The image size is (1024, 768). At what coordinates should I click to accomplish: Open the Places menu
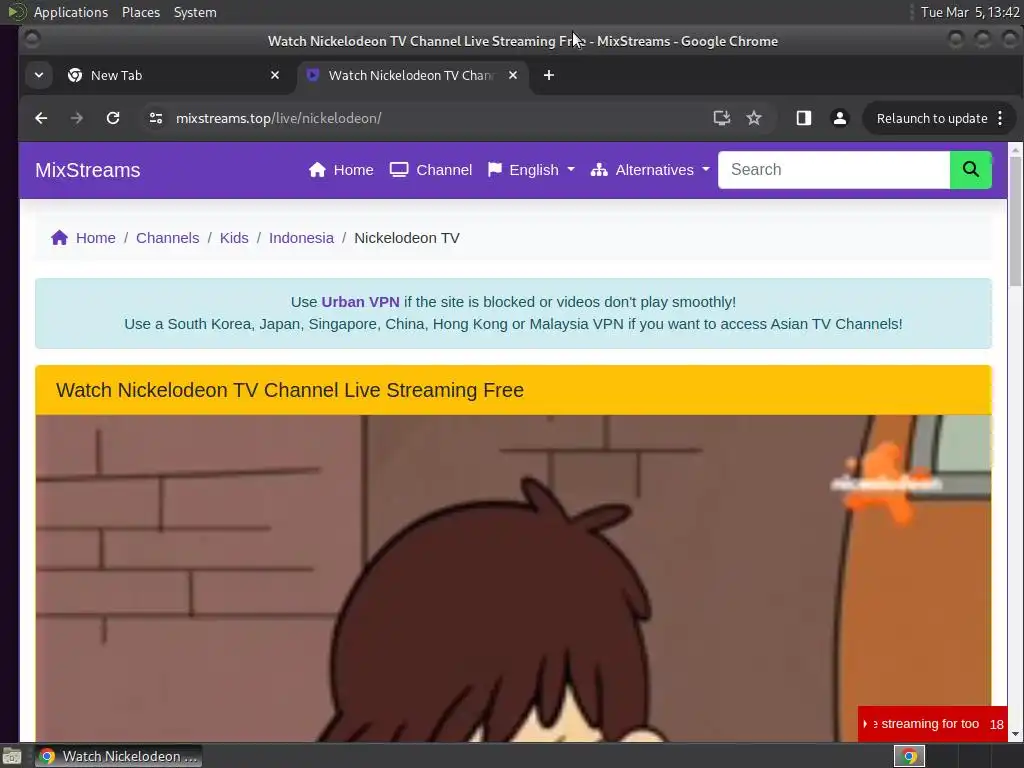(140, 12)
